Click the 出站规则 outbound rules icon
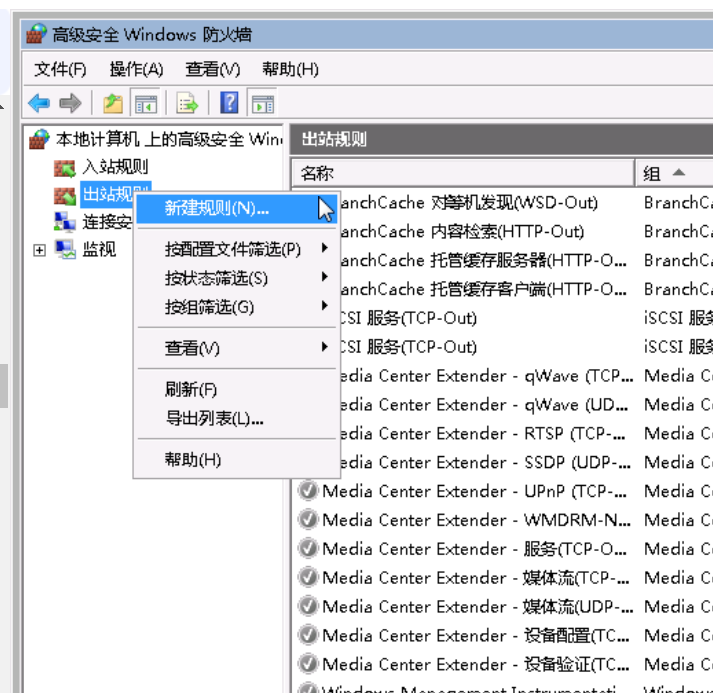The width and height of the screenshot is (713, 693). (65, 196)
